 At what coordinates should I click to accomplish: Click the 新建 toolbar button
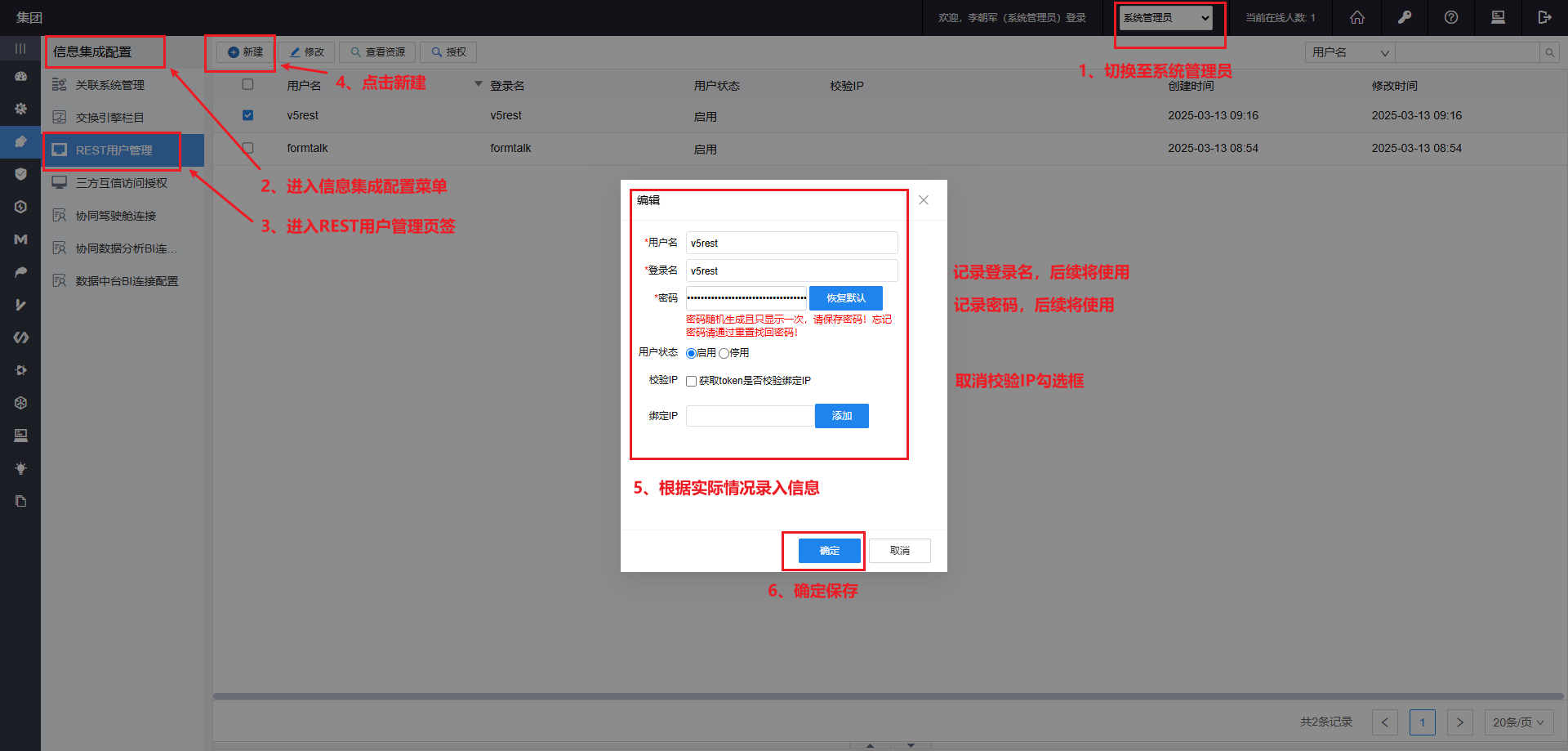tap(245, 52)
